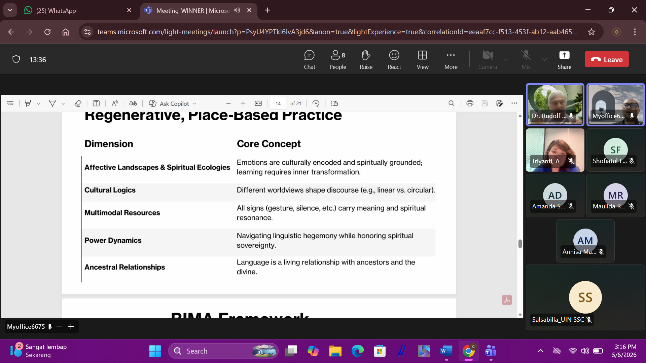Image resolution: width=646 pixels, height=363 pixels.
Task: Toggle audio mute on the Meeting tab
Action: point(237,10)
